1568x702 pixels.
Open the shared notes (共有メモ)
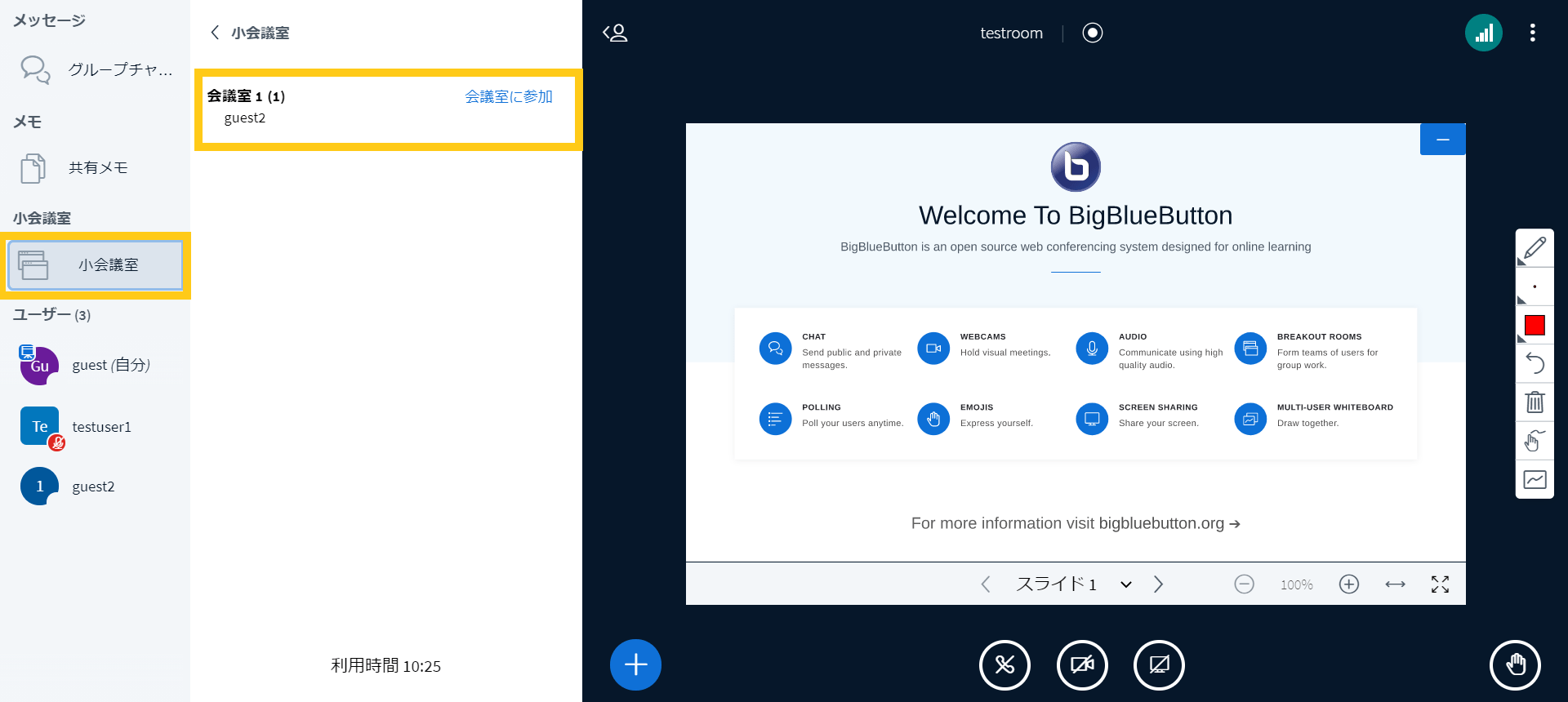tap(96, 168)
